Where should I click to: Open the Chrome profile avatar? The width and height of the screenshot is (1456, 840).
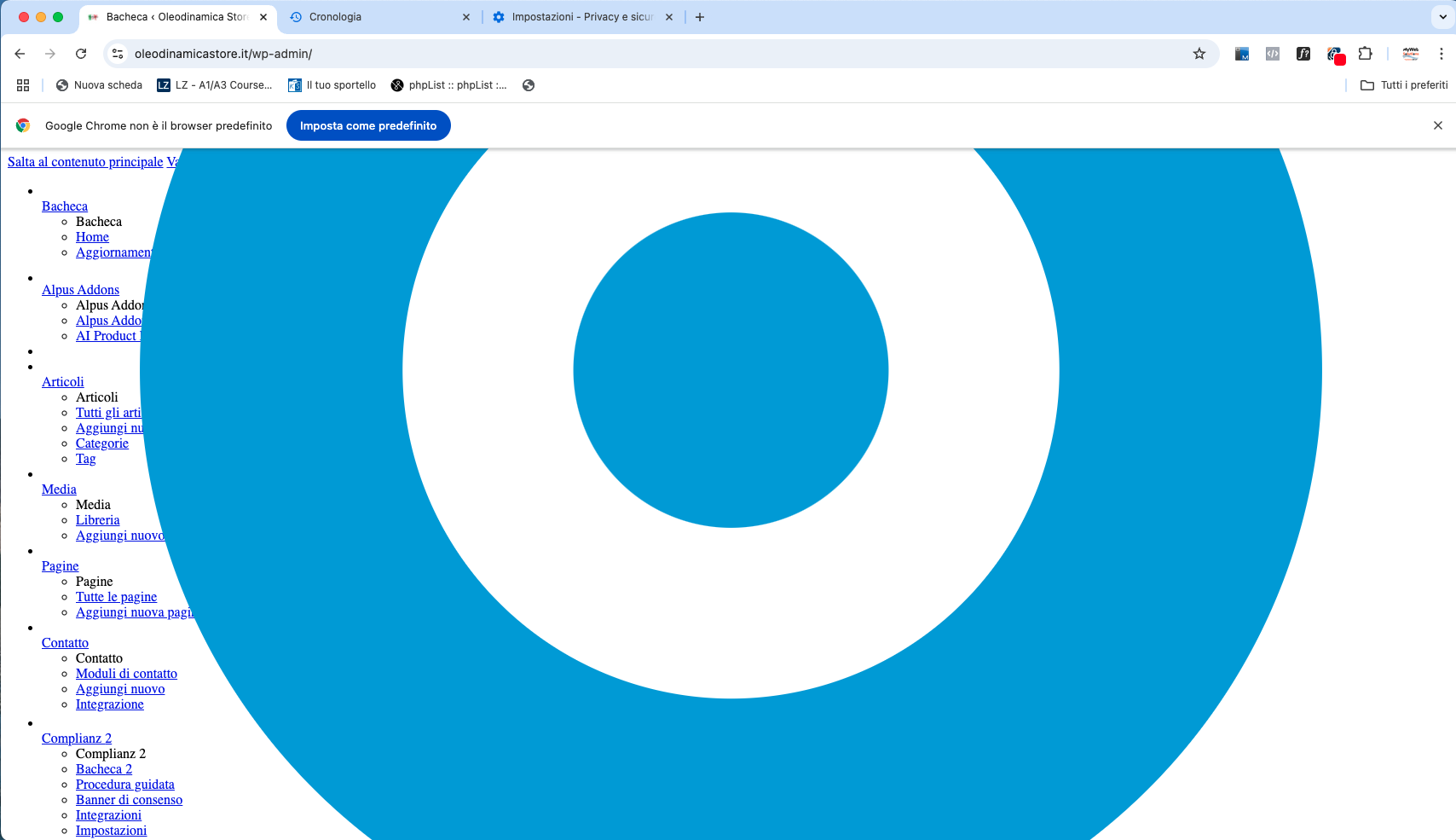[x=1411, y=54]
